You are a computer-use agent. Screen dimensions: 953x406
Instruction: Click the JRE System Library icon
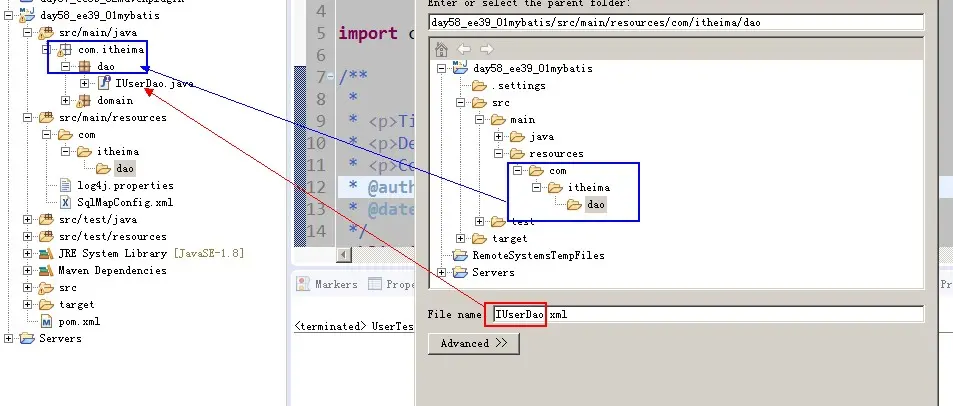tap(46, 253)
